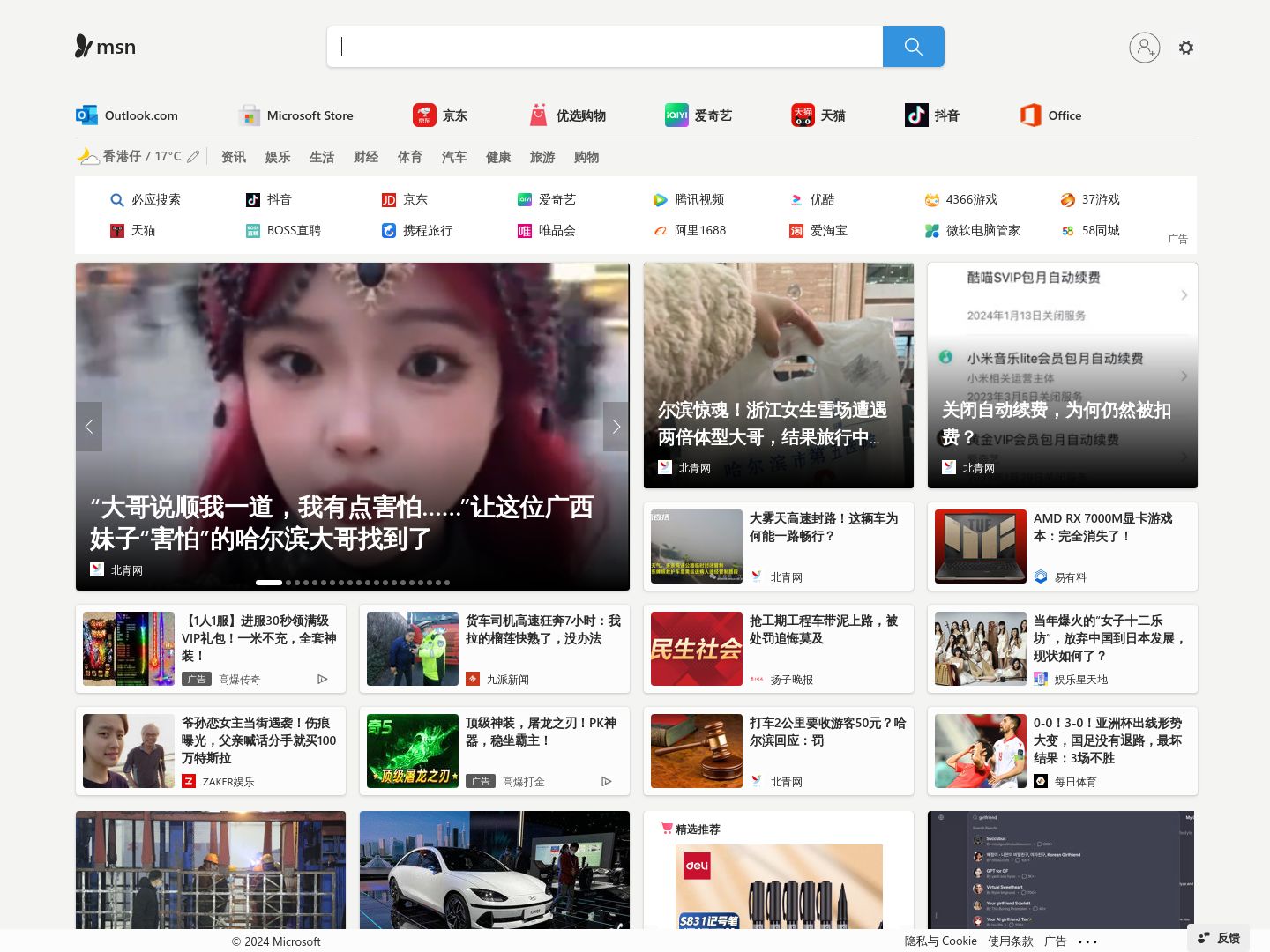
Task: Open 隐私与 Cookie footer link
Action: pos(941,941)
